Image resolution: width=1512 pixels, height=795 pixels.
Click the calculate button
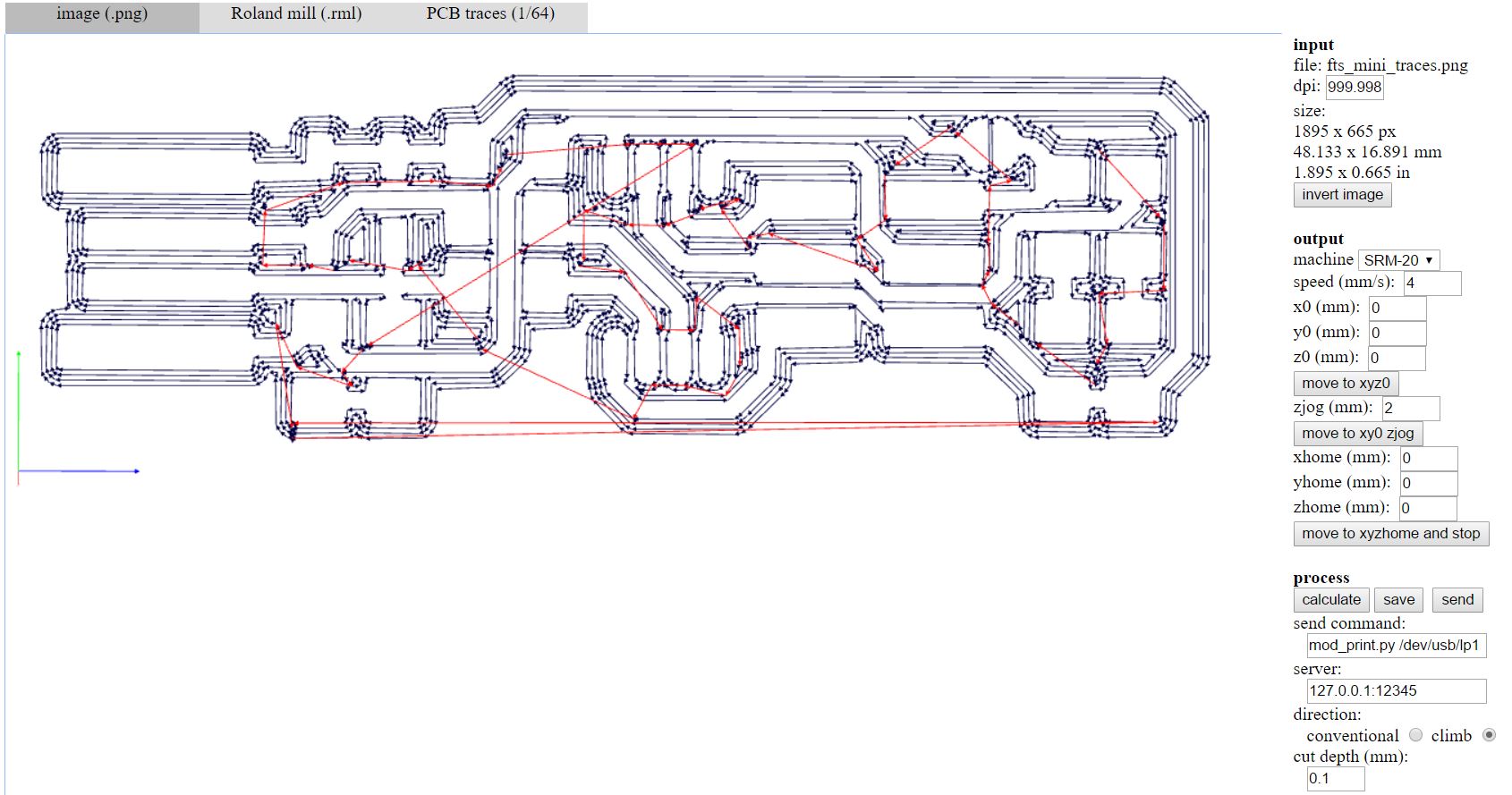click(x=1331, y=600)
